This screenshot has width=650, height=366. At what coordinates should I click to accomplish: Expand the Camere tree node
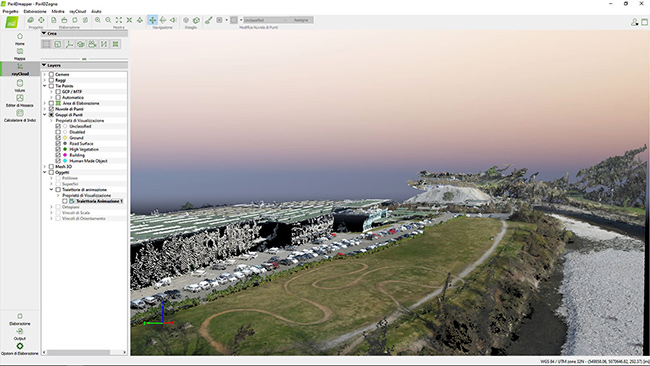[x=45, y=75]
